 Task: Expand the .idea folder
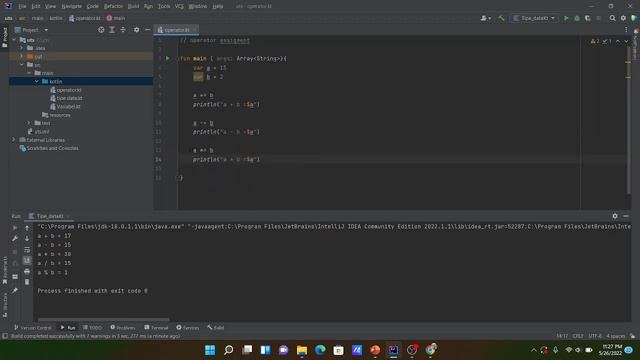(x=22, y=48)
